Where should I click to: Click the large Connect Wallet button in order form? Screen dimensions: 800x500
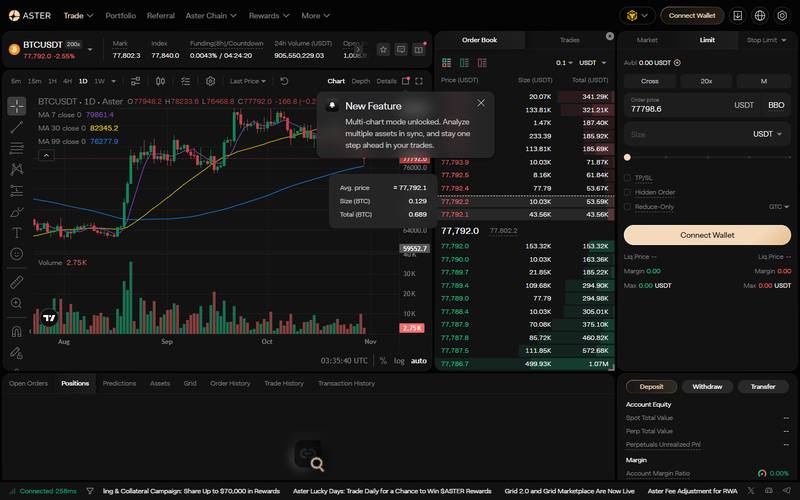click(x=707, y=235)
